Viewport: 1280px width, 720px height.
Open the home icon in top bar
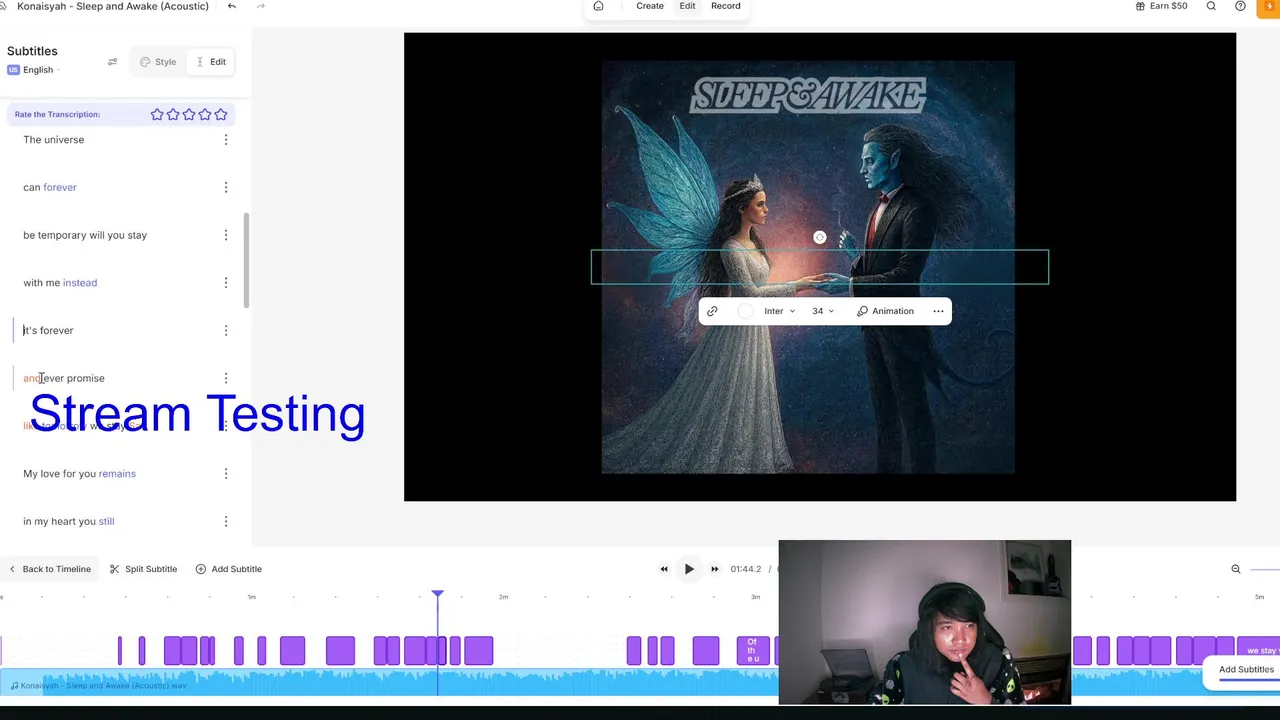(x=598, y=6)
